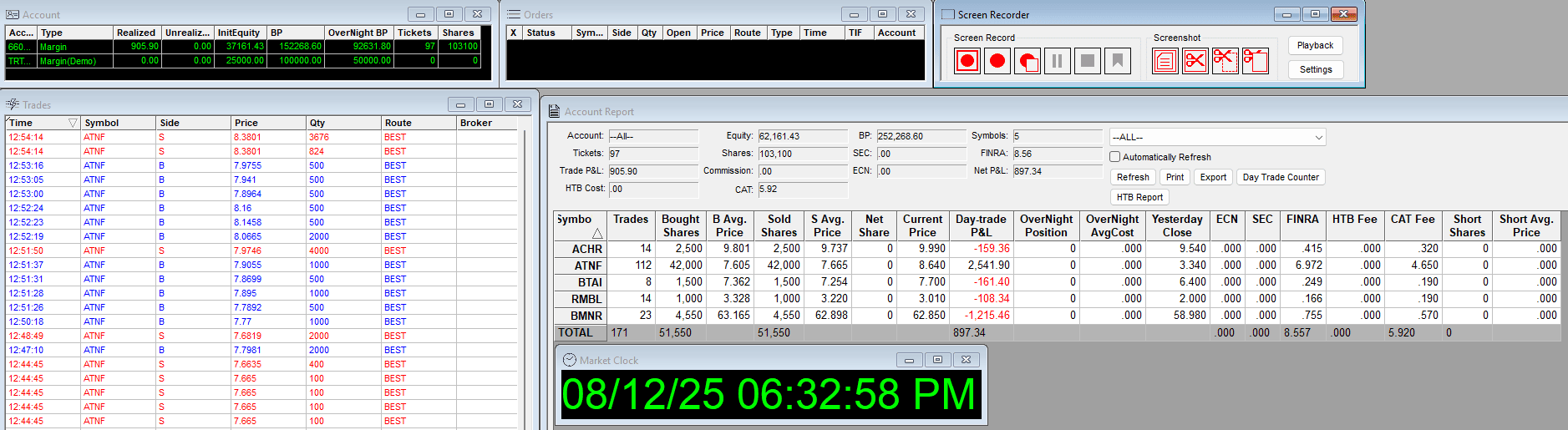Open the HTB Report
This screenshot has width=1568, height=430.
coord(1139,197)
